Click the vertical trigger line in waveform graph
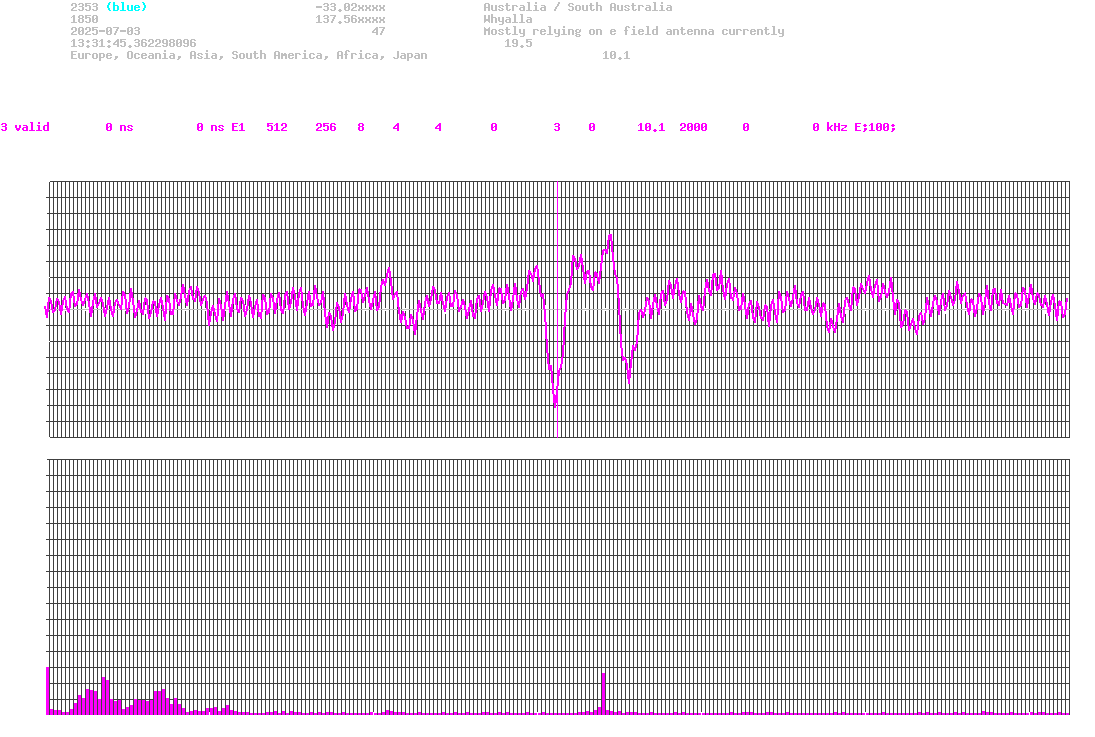 (x=557, y=309)
